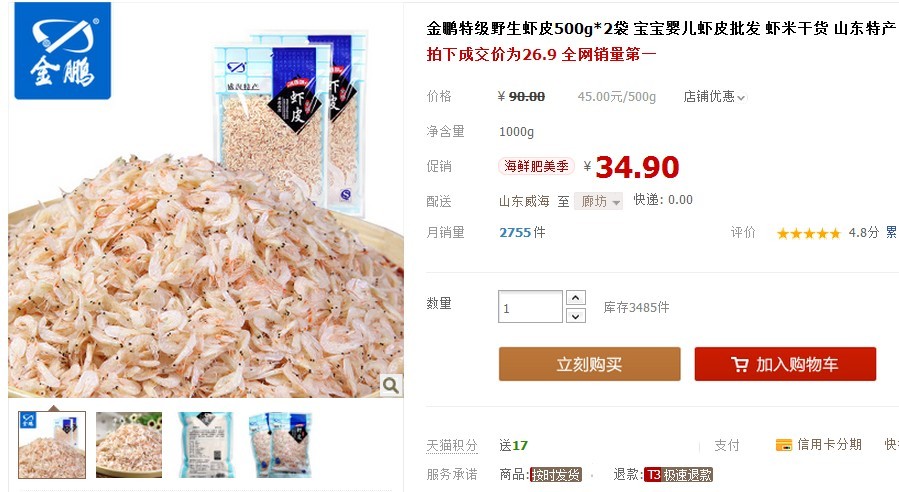
Task: Click the 立刻购买 button
Action: 589,364
